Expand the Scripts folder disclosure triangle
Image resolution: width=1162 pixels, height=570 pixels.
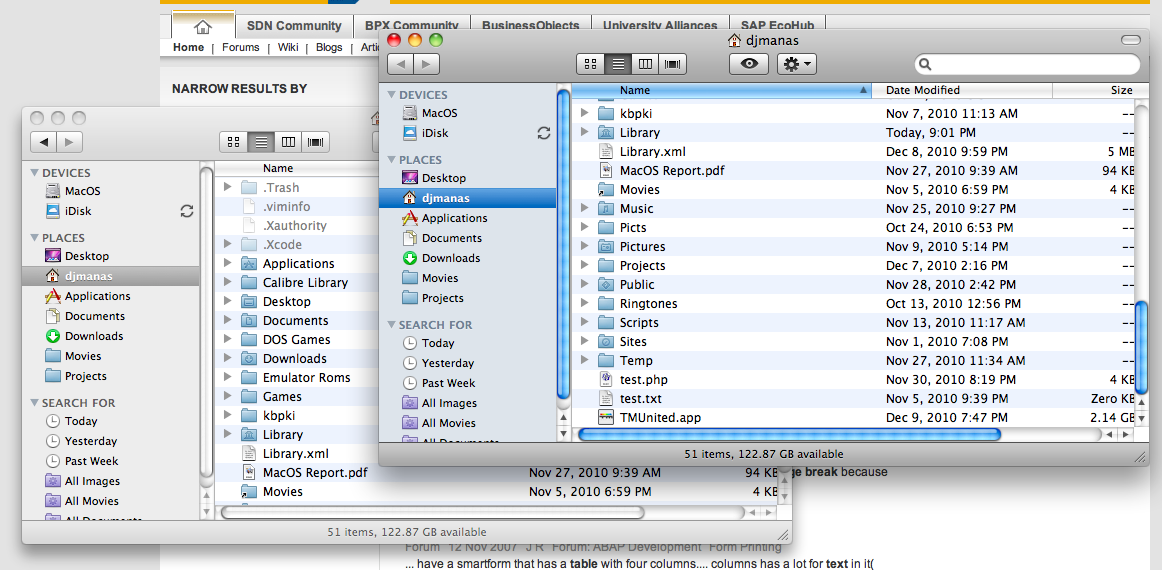(x=585, y=323)
